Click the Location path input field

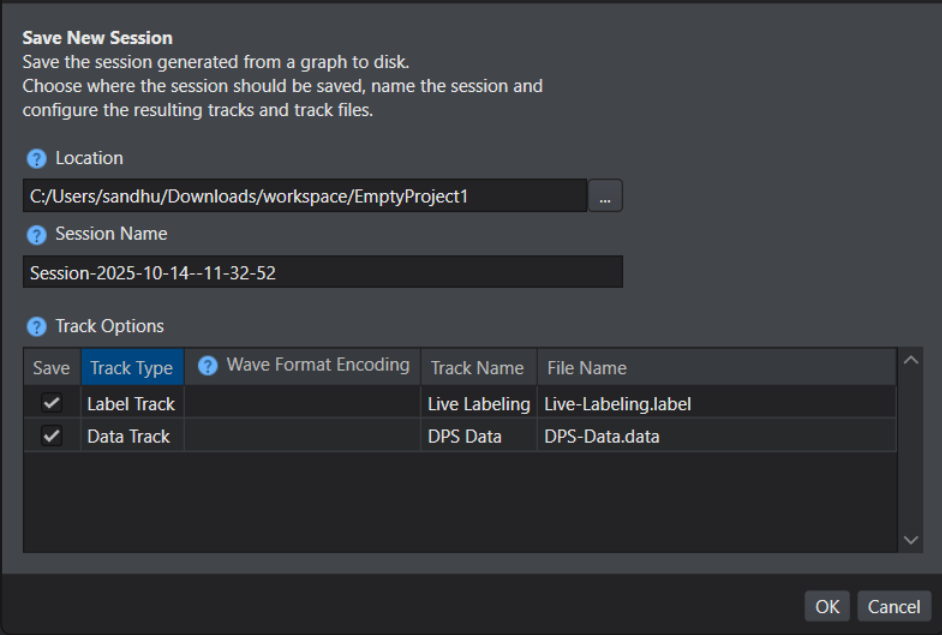tap(304, 197)
